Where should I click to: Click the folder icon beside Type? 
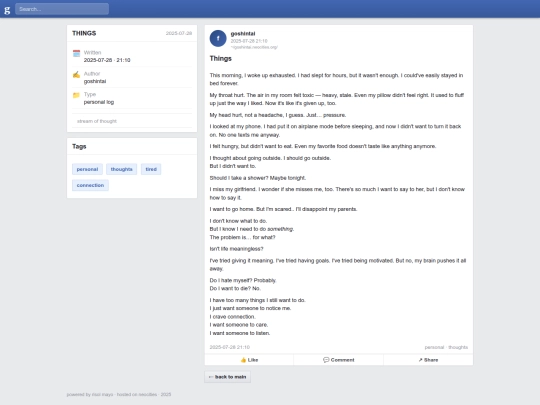pos(76,95)
